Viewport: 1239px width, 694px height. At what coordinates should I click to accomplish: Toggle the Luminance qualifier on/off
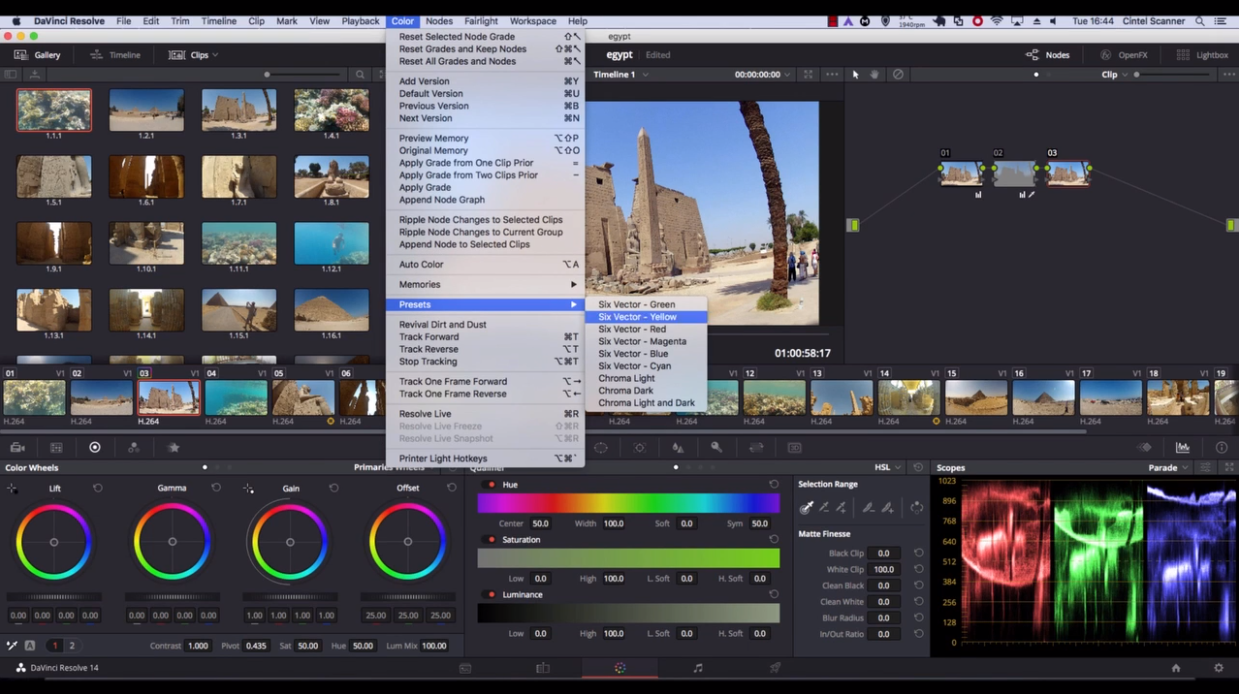(x=491, y=595)
